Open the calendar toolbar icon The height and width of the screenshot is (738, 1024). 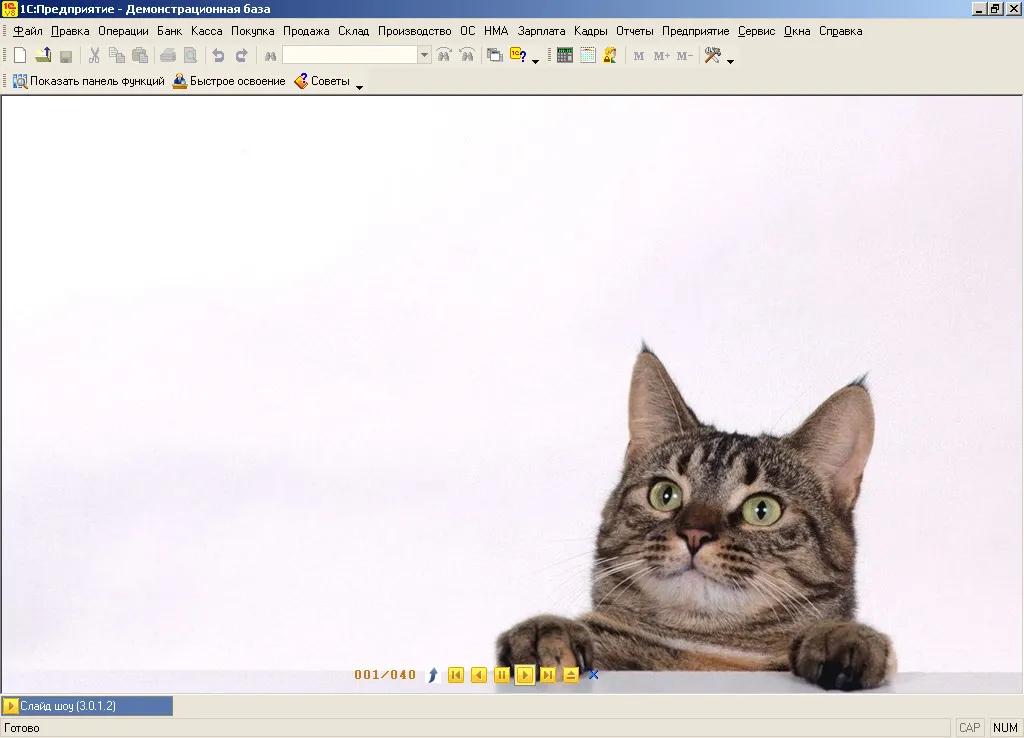click(588, 56)
